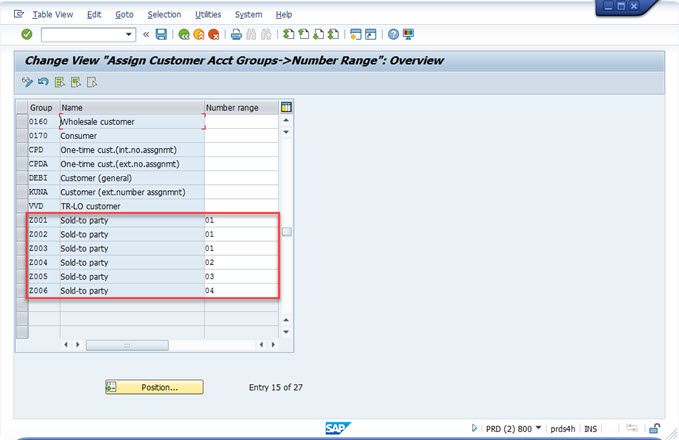Click the Find binoculars icon

(251, 34)
